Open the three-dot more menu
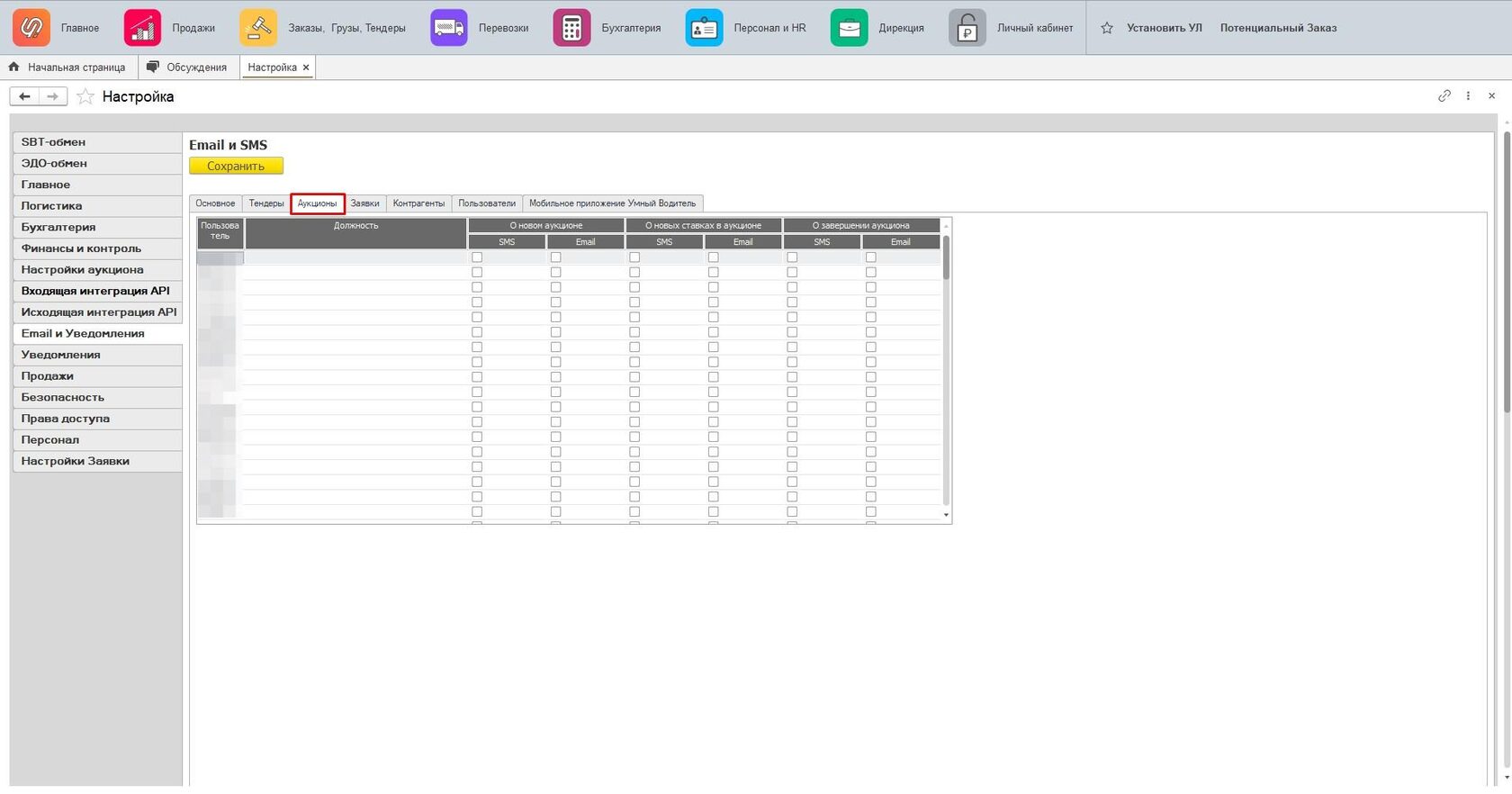The image size is (1512, 794). click(1468, 95)
